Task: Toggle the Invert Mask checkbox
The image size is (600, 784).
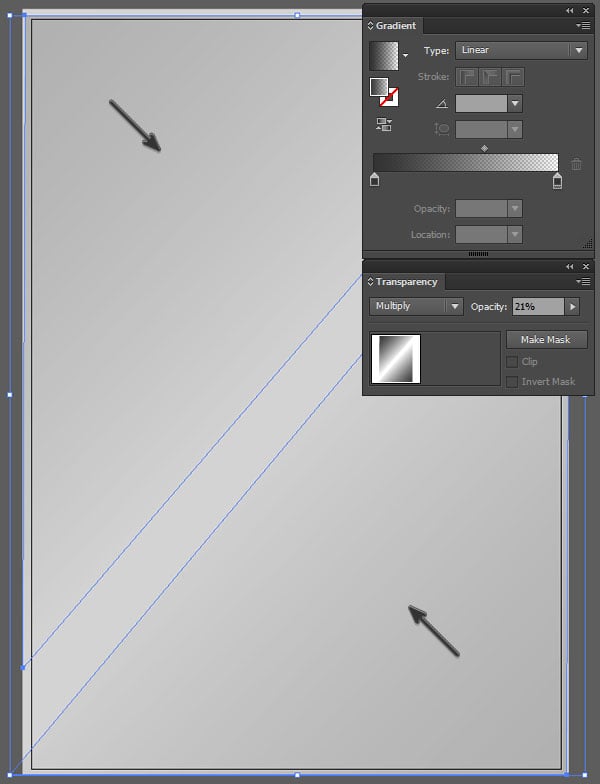Action: [x=512, y=382]
